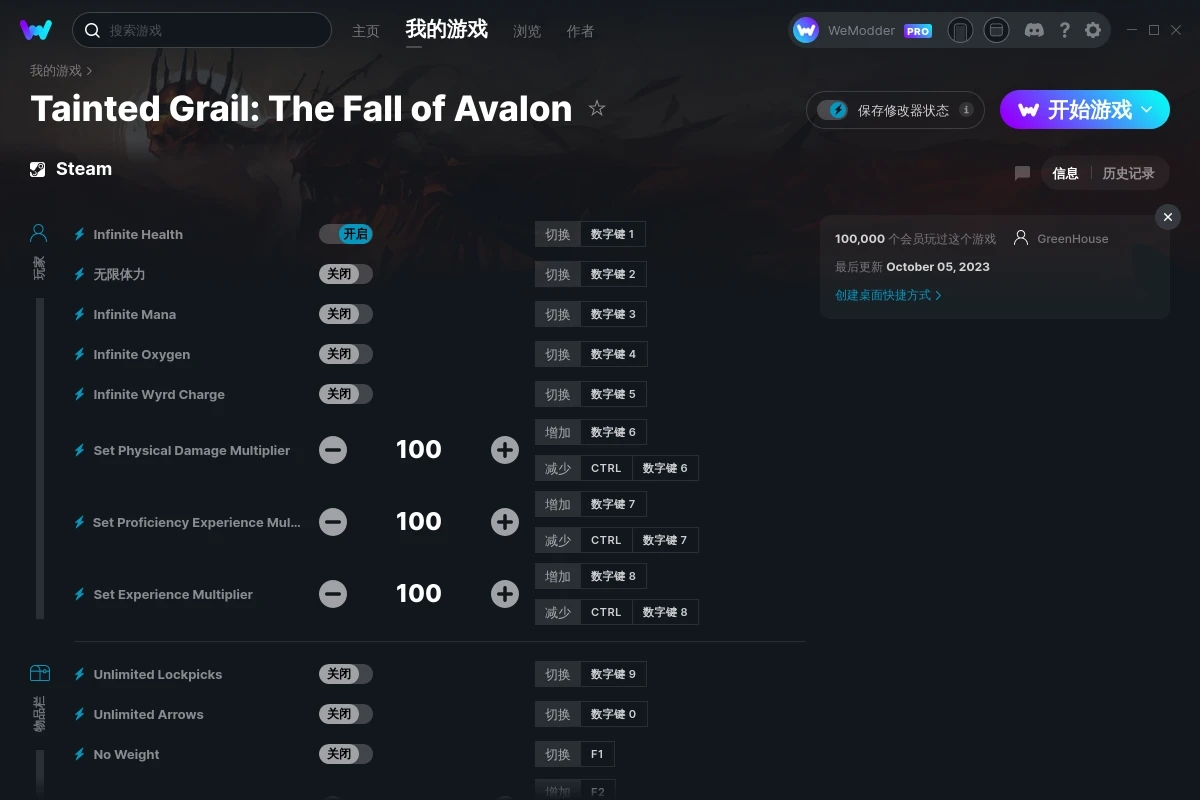Open the settings gear icon
Screen dimensions: 1200x800
tap(1093, 30)
